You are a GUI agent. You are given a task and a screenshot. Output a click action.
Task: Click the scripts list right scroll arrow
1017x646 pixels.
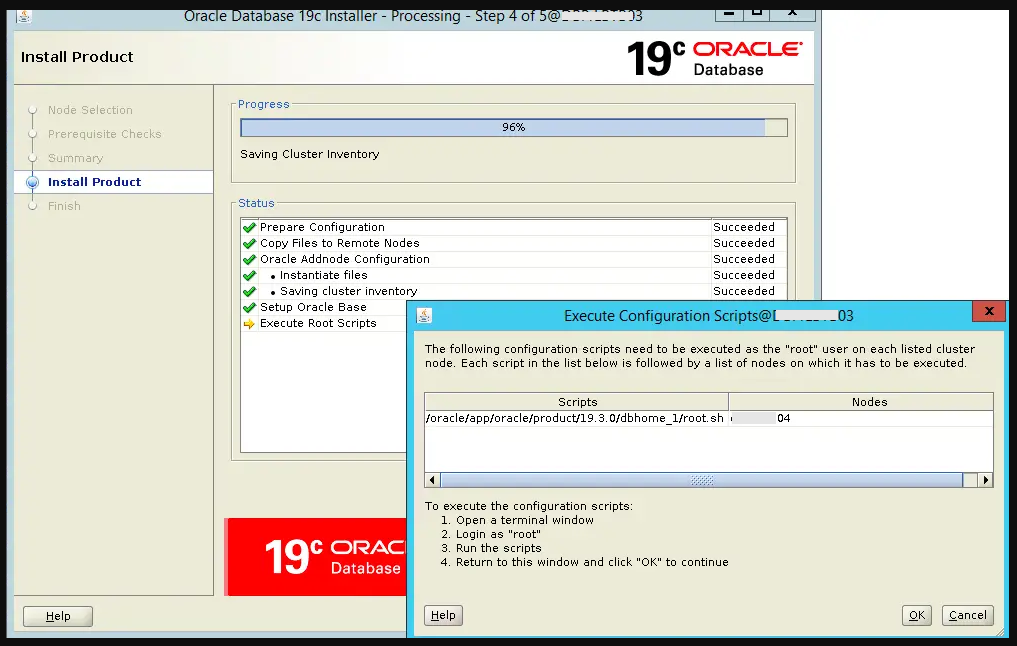(986, 480)
